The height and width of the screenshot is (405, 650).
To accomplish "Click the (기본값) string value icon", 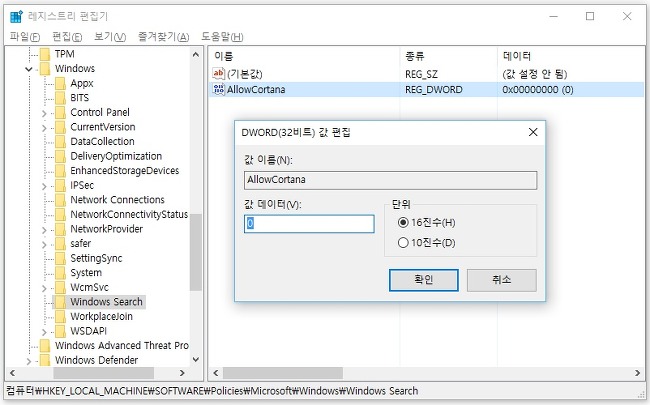I will 218,74.
